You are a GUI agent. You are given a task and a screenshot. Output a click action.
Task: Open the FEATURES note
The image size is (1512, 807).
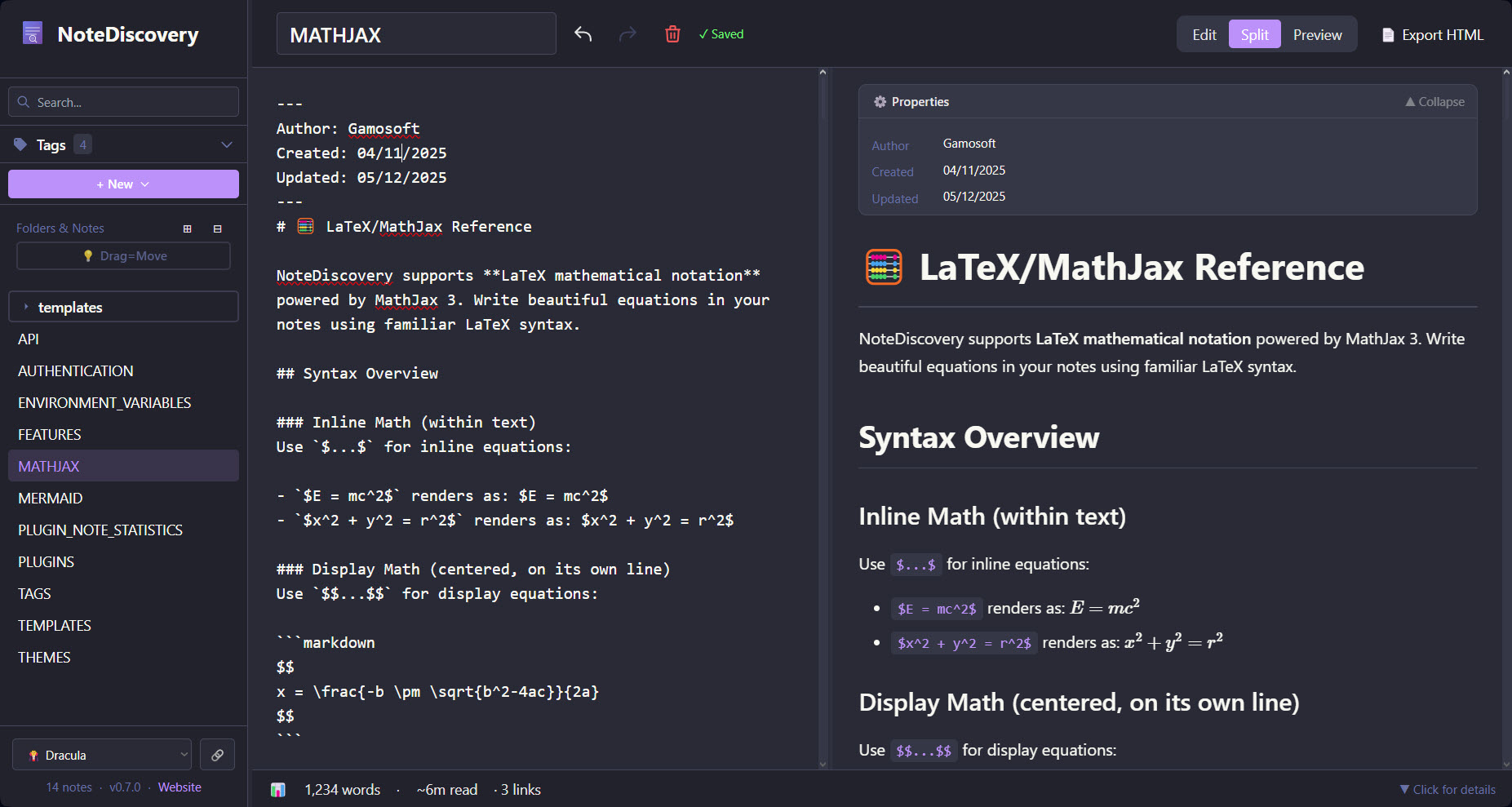click(123, 434)
